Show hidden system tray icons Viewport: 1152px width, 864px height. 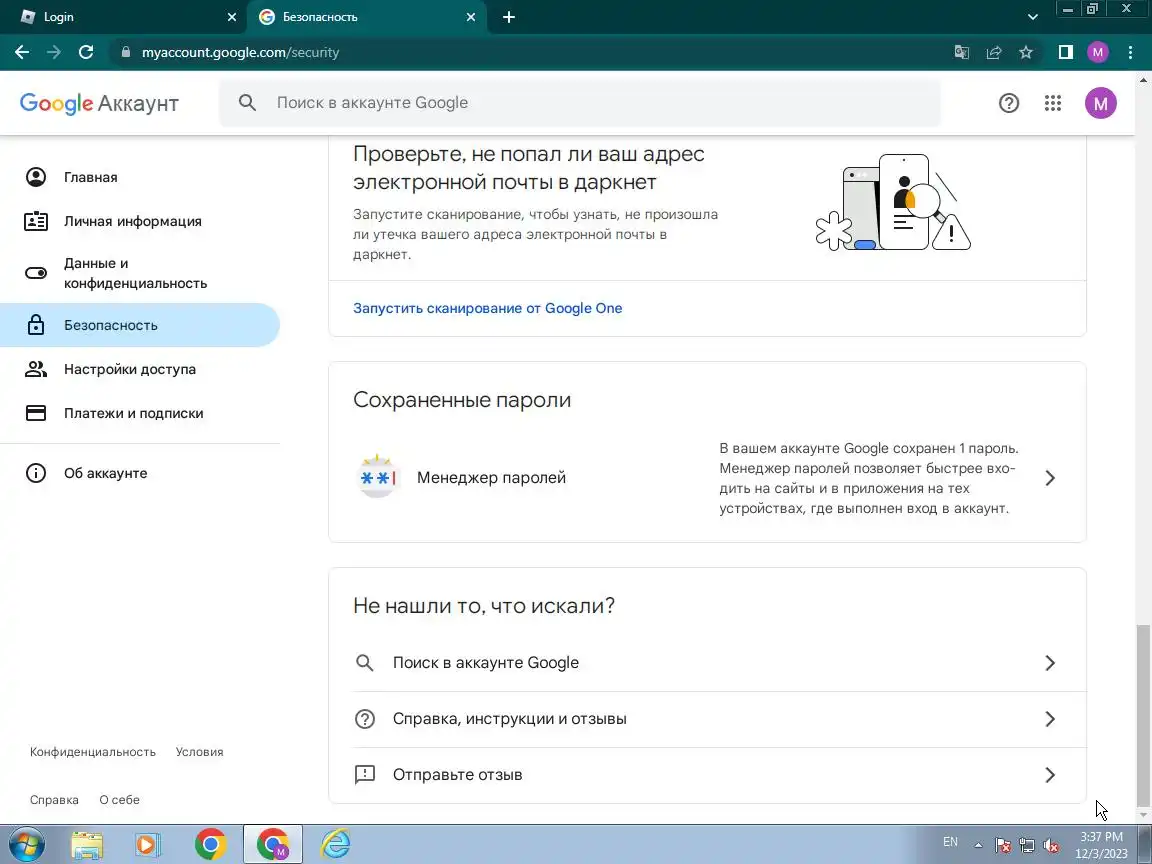978,846
